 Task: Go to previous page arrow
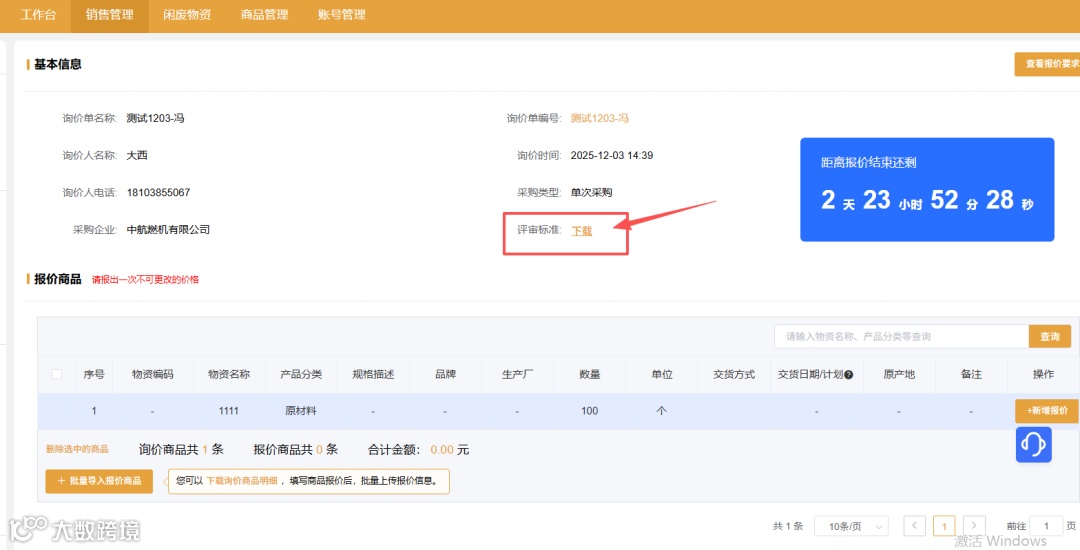point(914,526)
